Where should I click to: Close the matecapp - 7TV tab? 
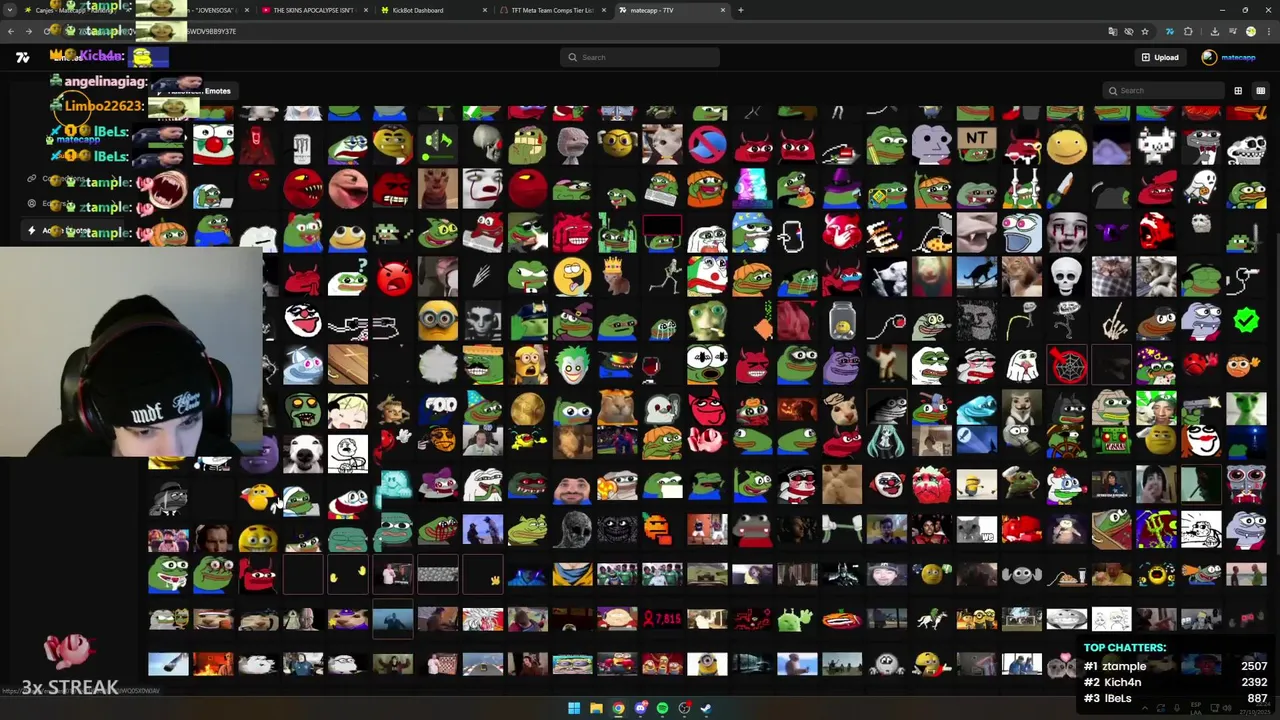coord(722,10)
